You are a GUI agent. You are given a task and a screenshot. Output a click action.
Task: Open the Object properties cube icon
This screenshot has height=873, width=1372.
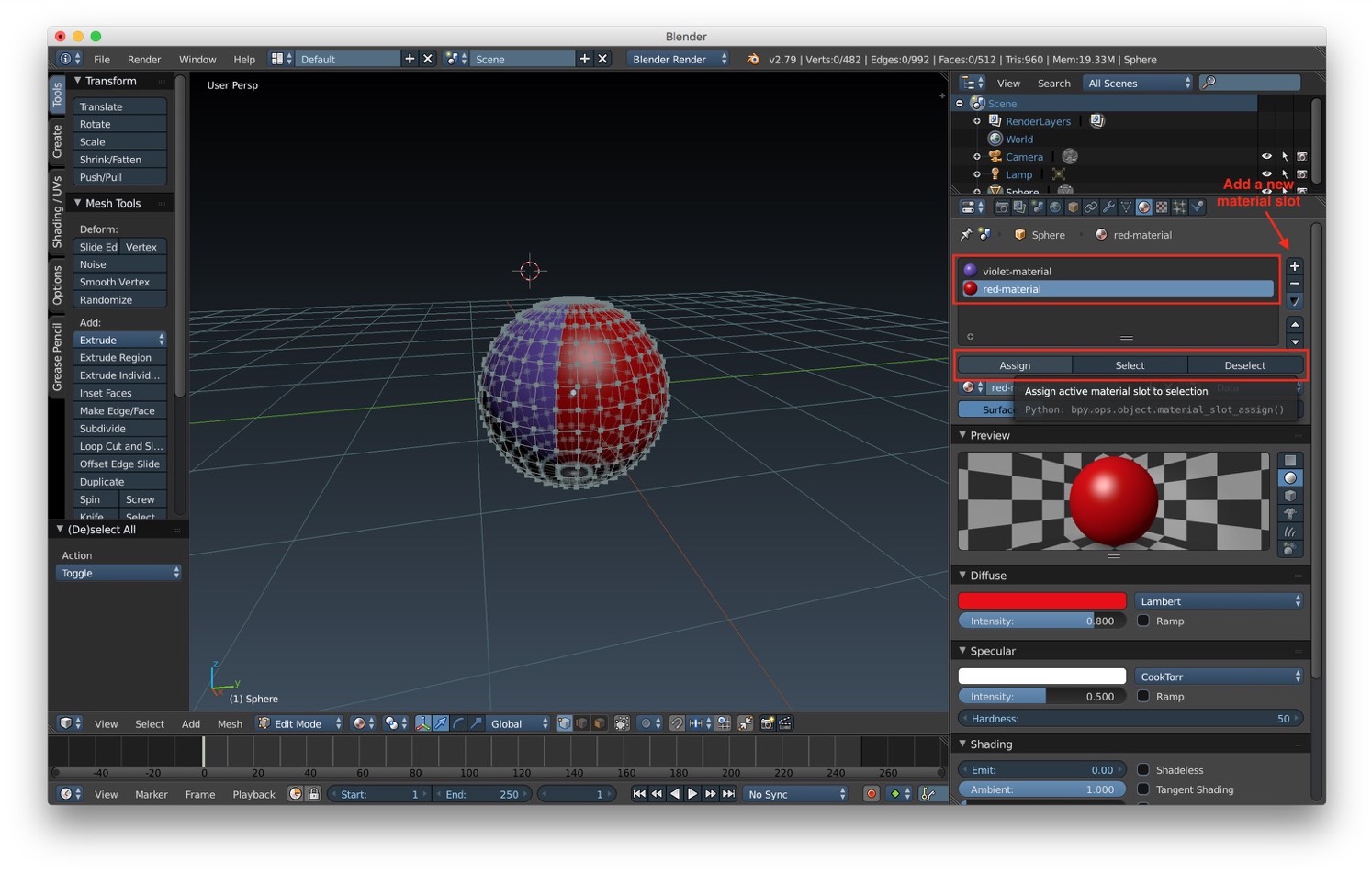pyautogui.click(x=1073, y=207)
